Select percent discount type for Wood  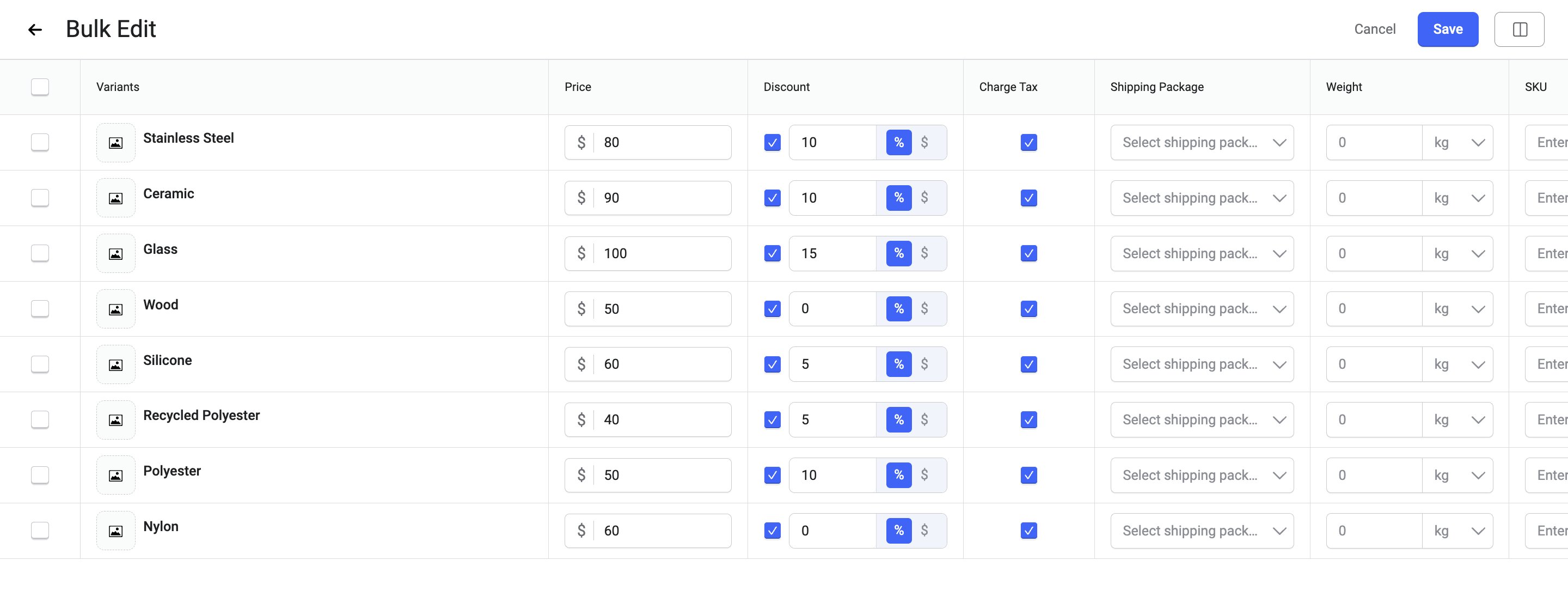[898, 309]
